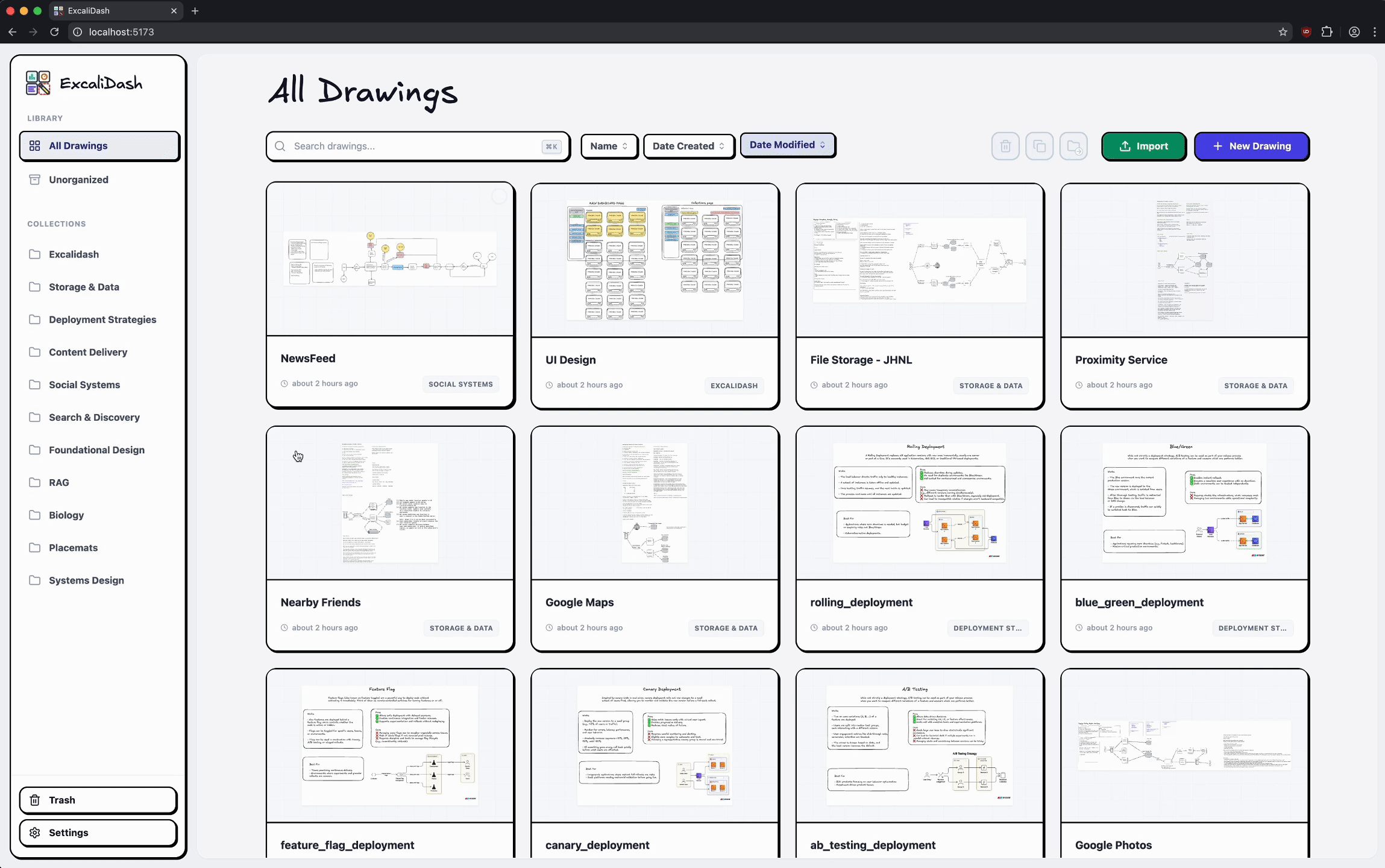Toggle the Date Modified sort order
1385x868 pixels.
coord(787,145)
